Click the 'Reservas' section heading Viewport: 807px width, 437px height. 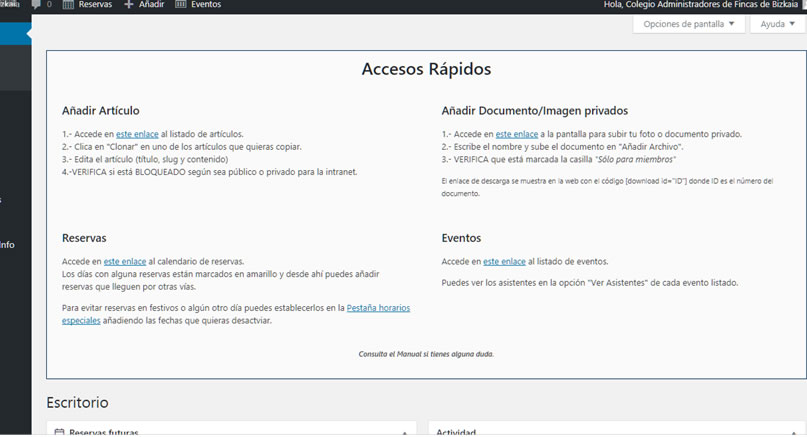pyautogui.click(x=84, y=238)
